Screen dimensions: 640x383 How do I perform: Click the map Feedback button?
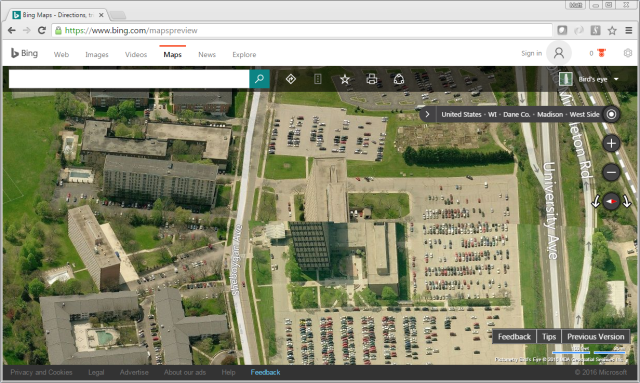(x=514, y=336)
